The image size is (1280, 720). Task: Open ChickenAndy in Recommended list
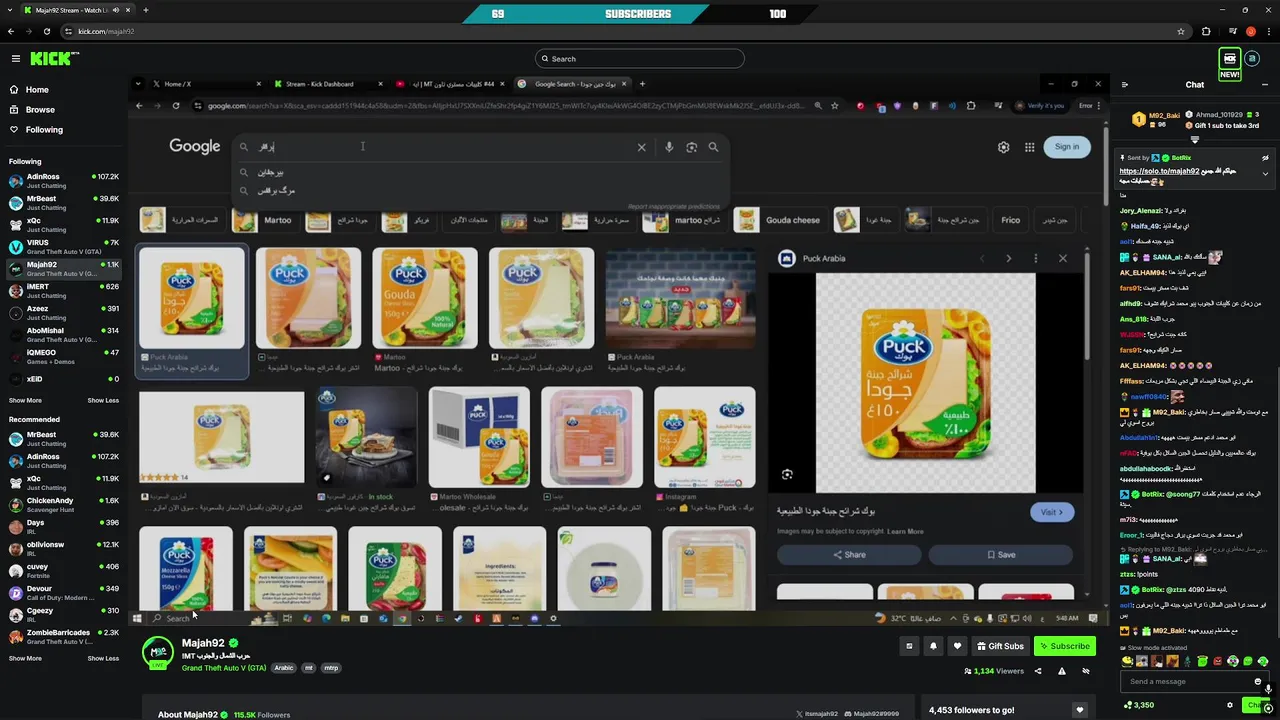64,505
